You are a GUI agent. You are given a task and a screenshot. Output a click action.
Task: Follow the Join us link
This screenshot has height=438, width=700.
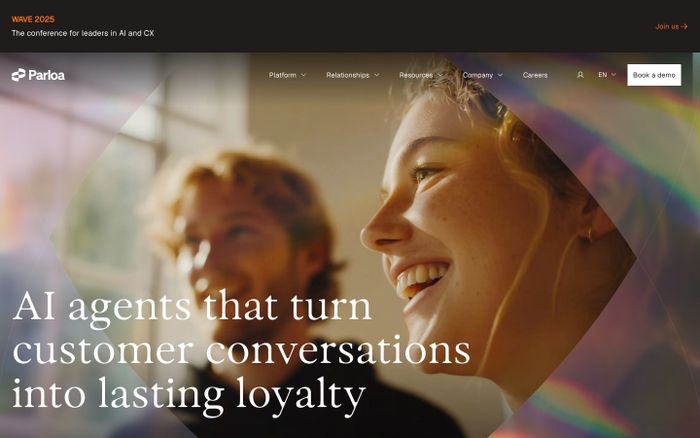point(671,26)
